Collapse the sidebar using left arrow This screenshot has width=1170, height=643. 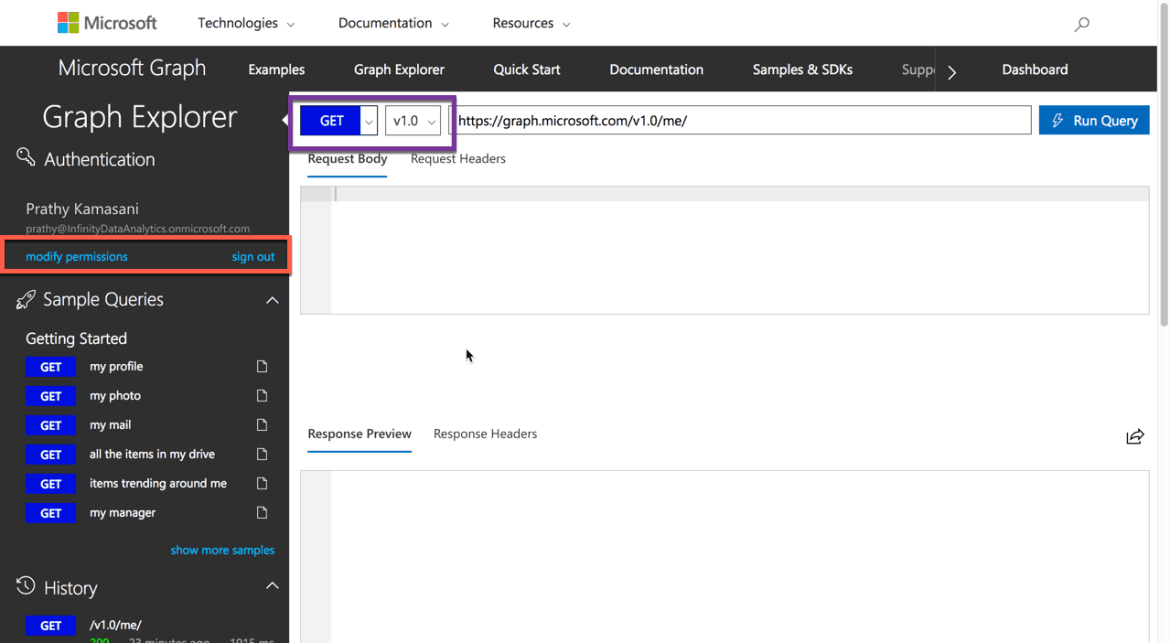pyautogui.click(x=284, y=119)
